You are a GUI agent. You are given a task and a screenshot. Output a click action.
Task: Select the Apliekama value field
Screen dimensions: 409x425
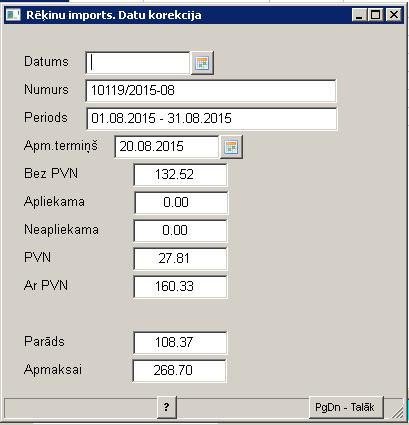coord(181,203)
